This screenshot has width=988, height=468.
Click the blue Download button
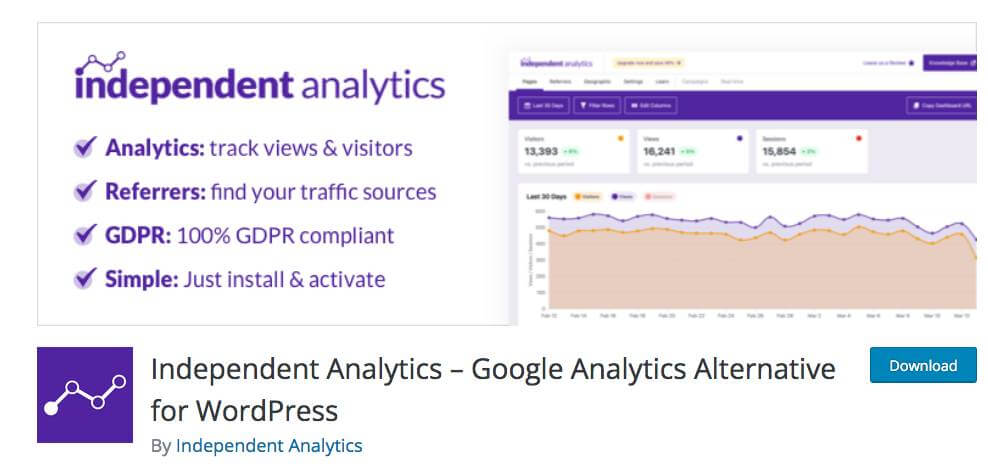(923, 365)
